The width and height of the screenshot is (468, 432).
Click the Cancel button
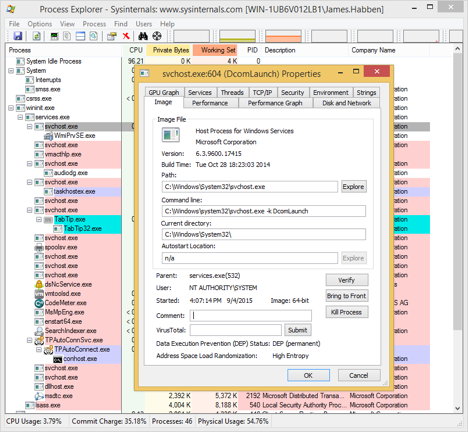(359, 375)
